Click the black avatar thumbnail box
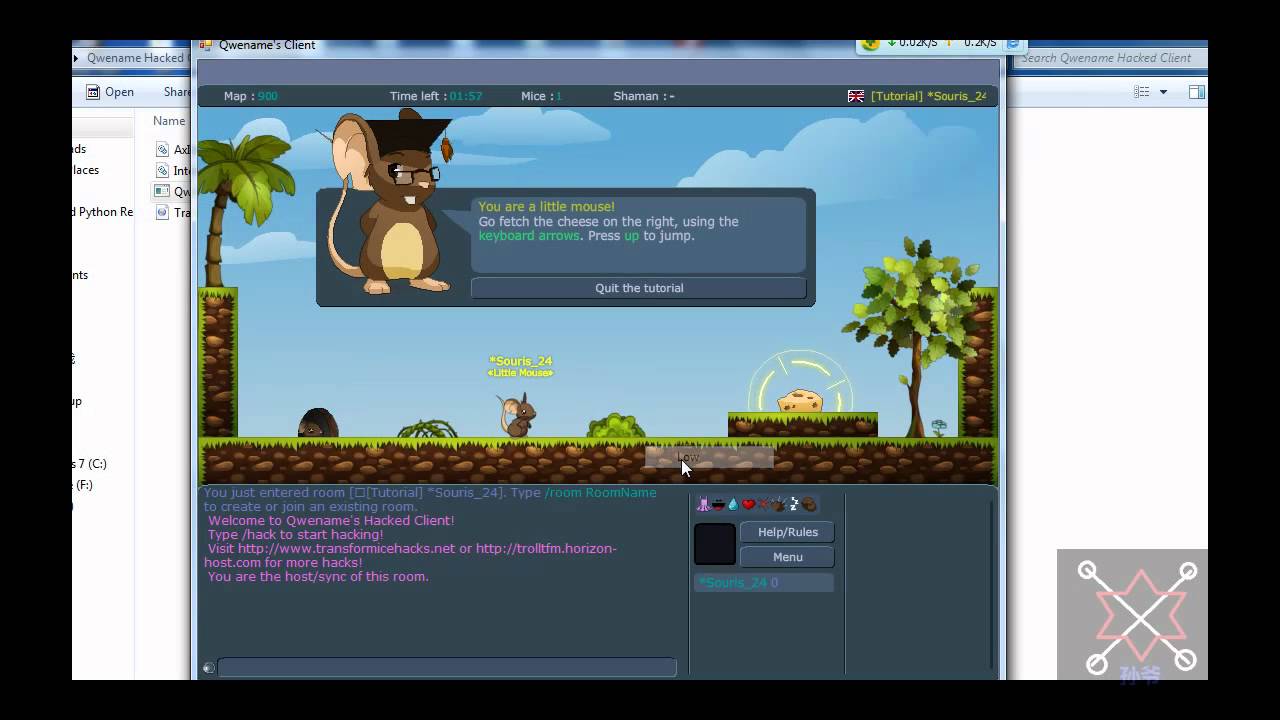1280x720 pixels. (x=715, y=544)
